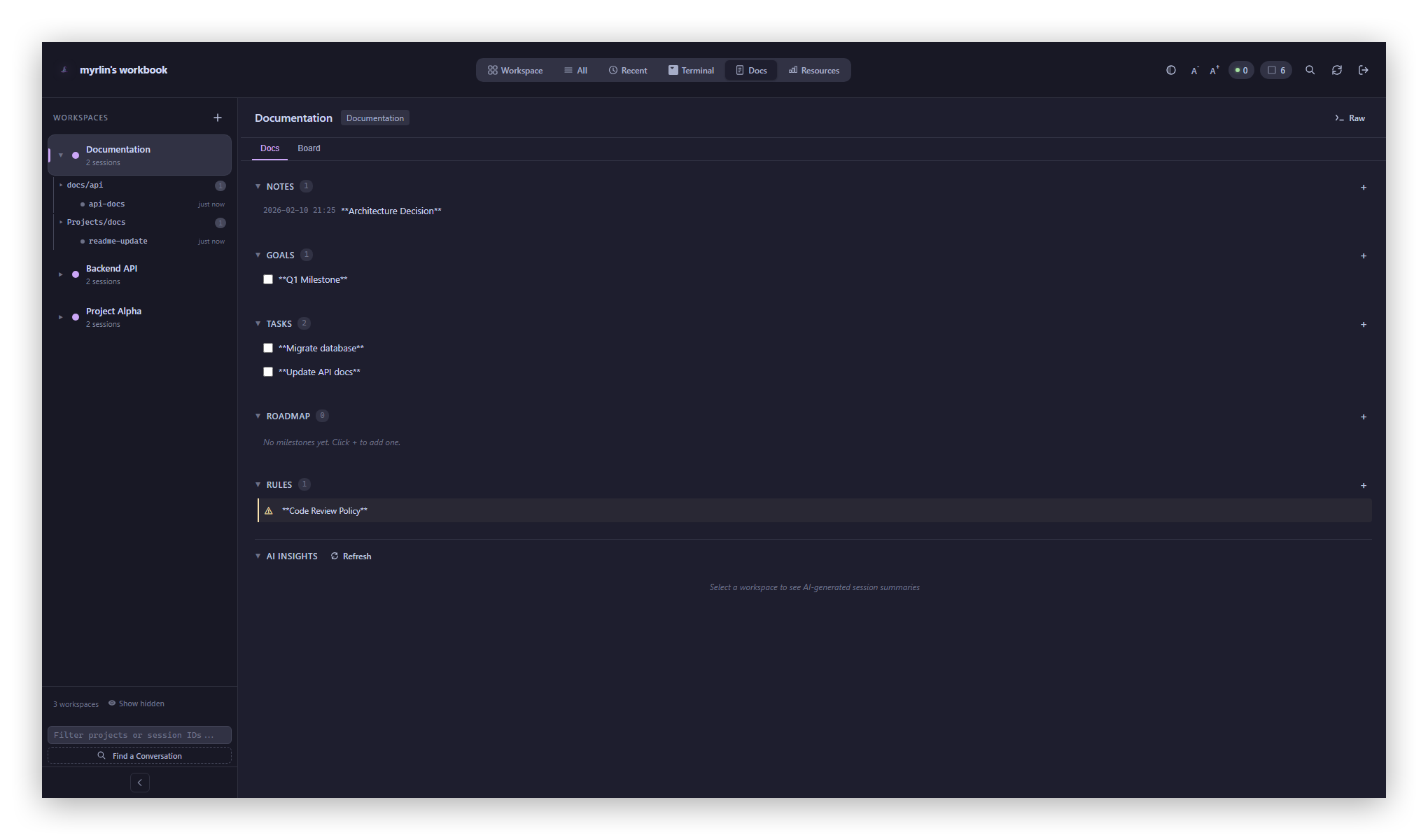The image size is (1428, 840).
Task: Add a new workspace with plus icon
Action: pyautogui.click(x=218, y=118)
